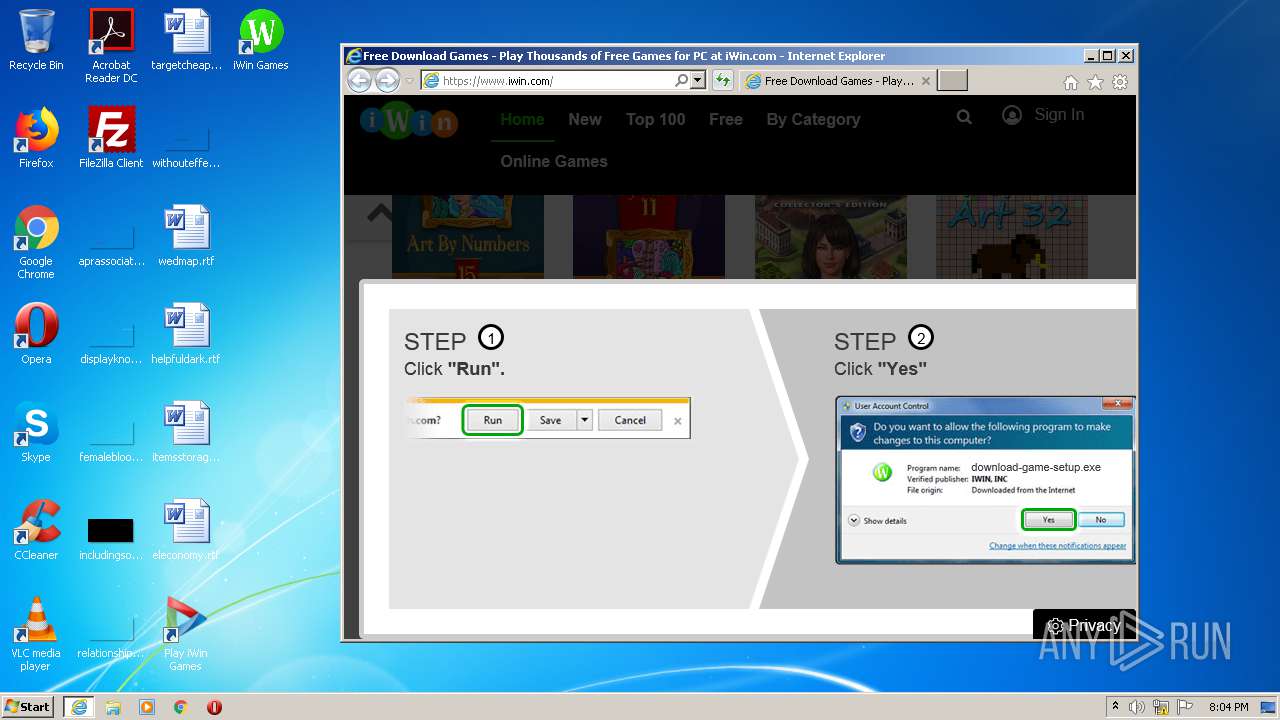Expand the address bar autocomplete dropdown arrow
Image resolution: width=1280 pixels, height=720 pixels.
tap(698, 81)
